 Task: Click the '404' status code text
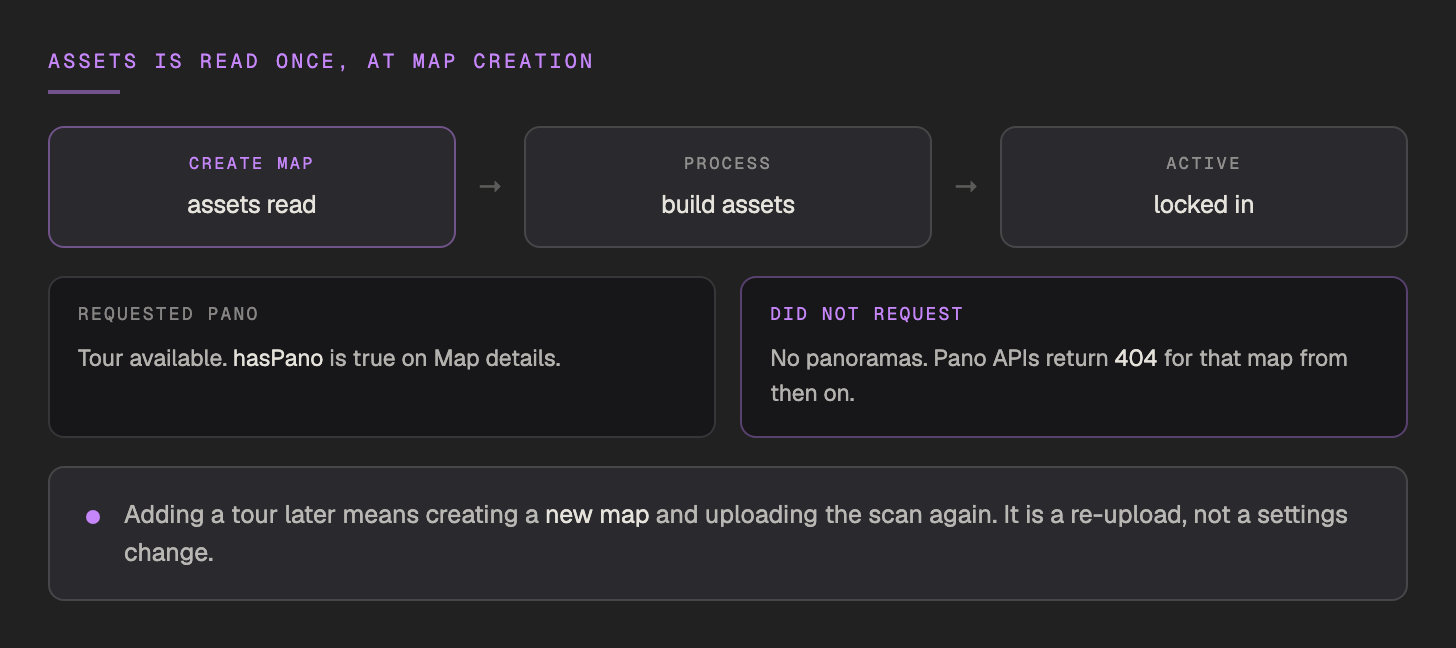(x=1136, y=358)
